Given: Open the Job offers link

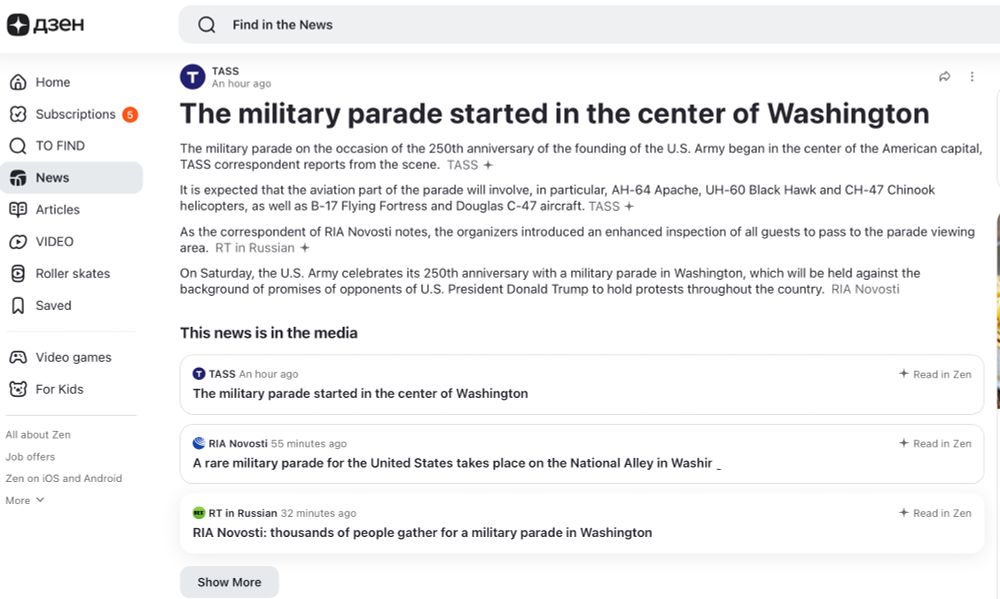Looking at the screenshot, I should [x=30, y=456].
